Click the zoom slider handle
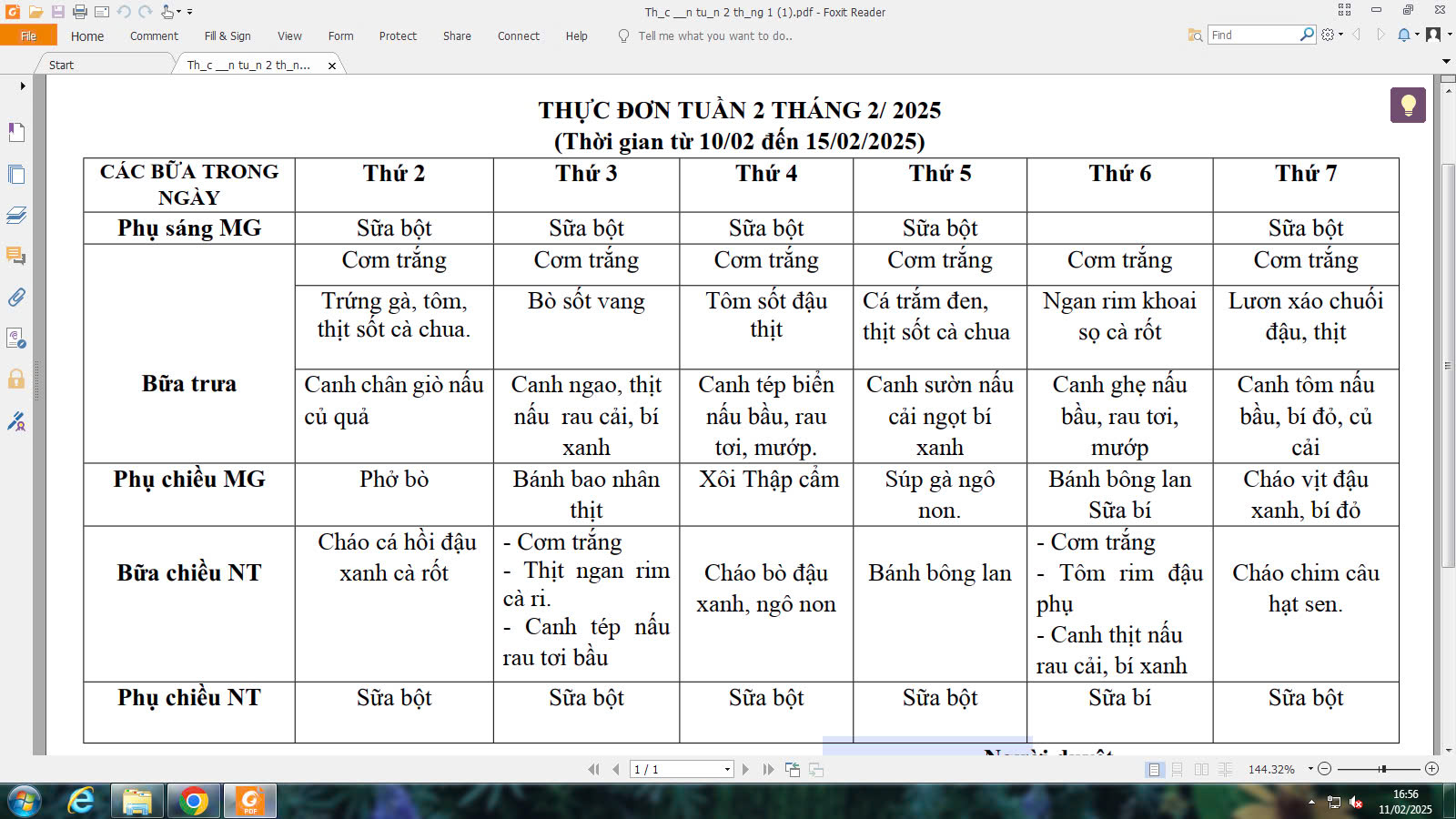 click(x=1382, y=769)
